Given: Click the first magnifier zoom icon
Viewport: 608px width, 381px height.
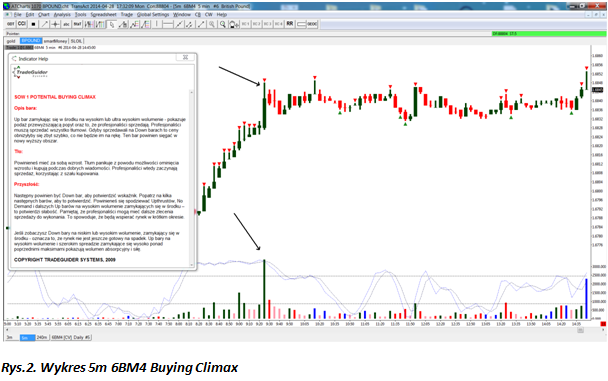Looking at the screenshot, I should [212, 24].
